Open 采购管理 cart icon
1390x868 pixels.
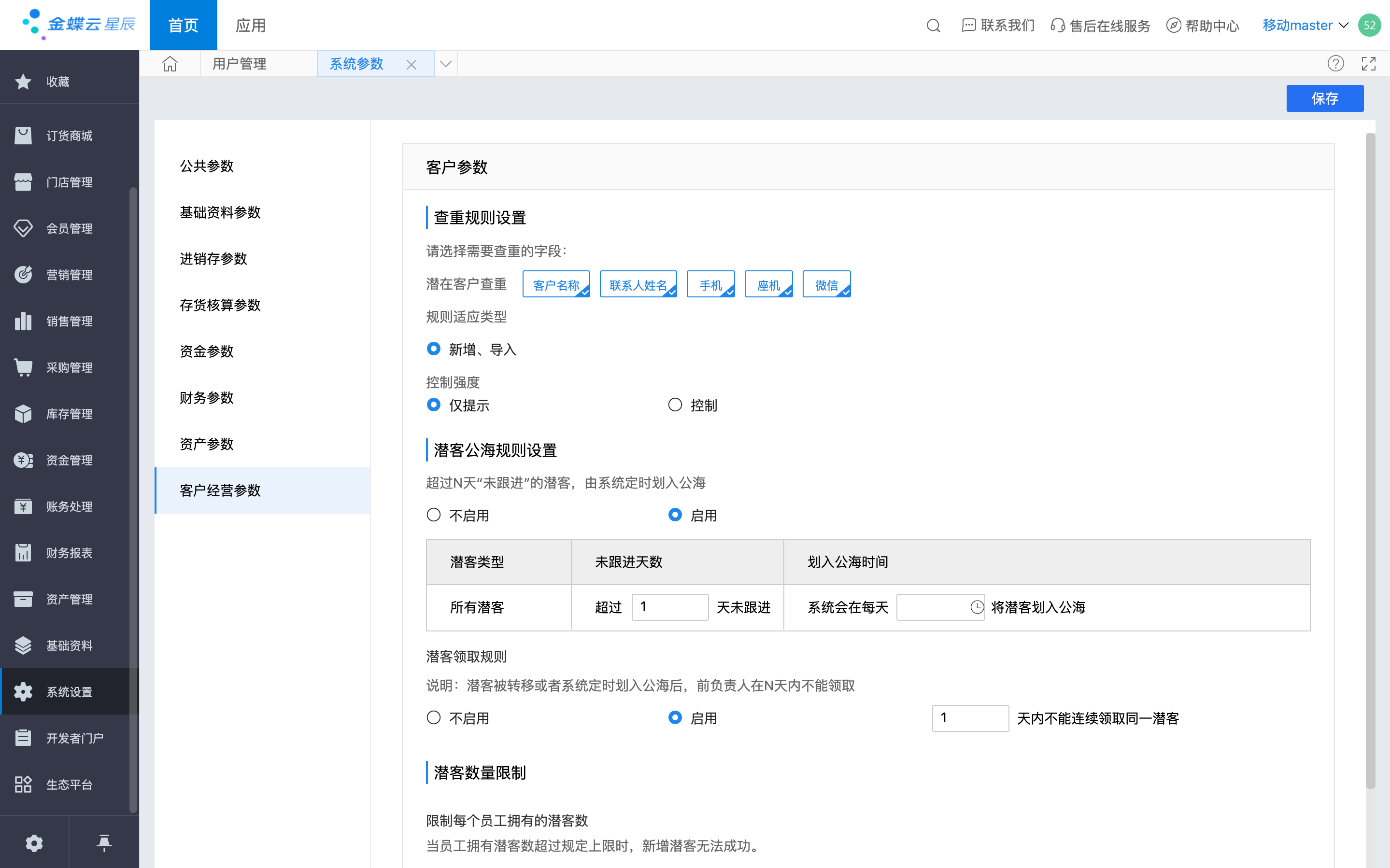(23, 367)
